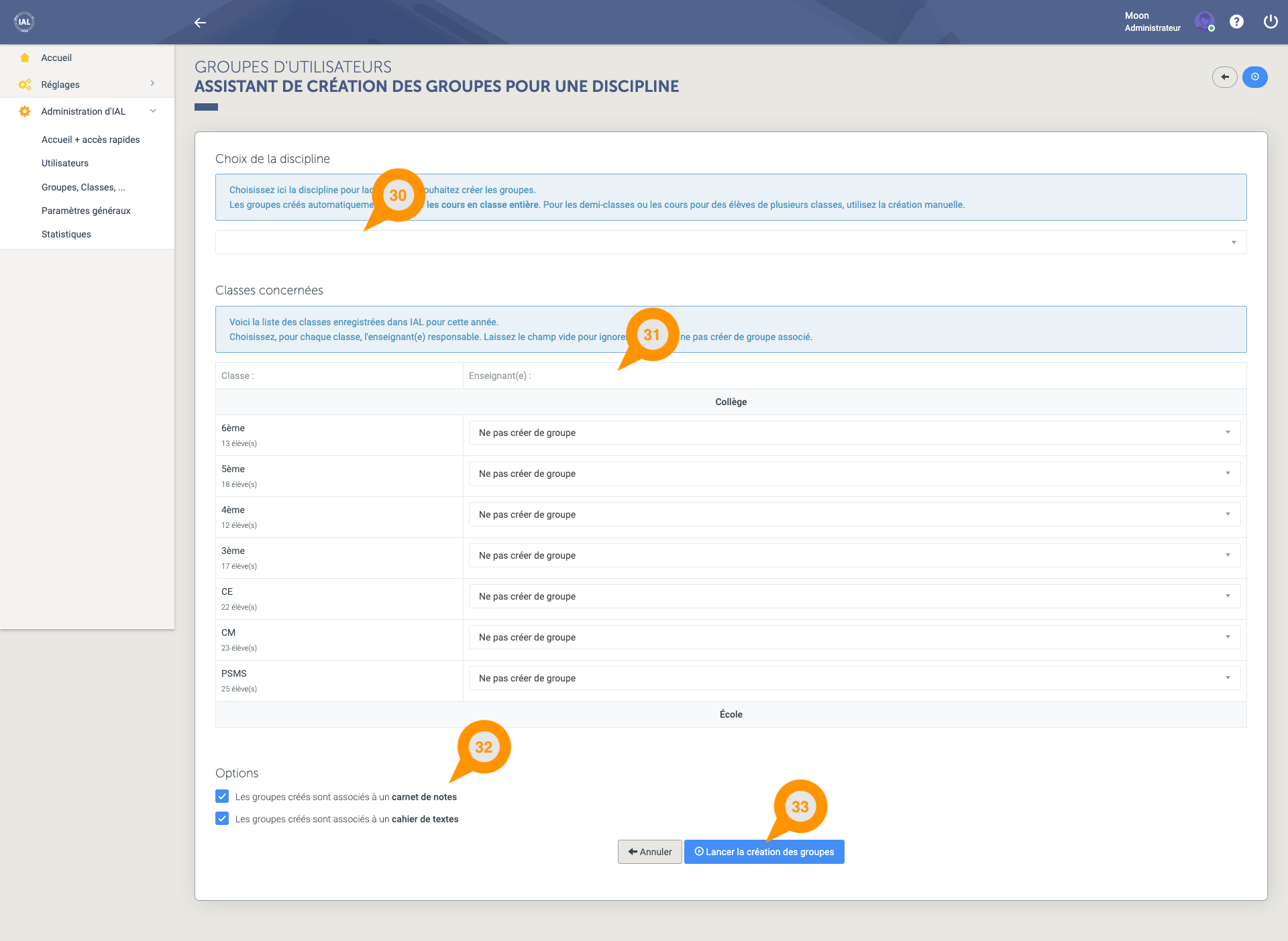The height and width of the screenshot is (941, 1288).
Task: Open teacher dropdown for 3ème class
Action: coord(855,555)
